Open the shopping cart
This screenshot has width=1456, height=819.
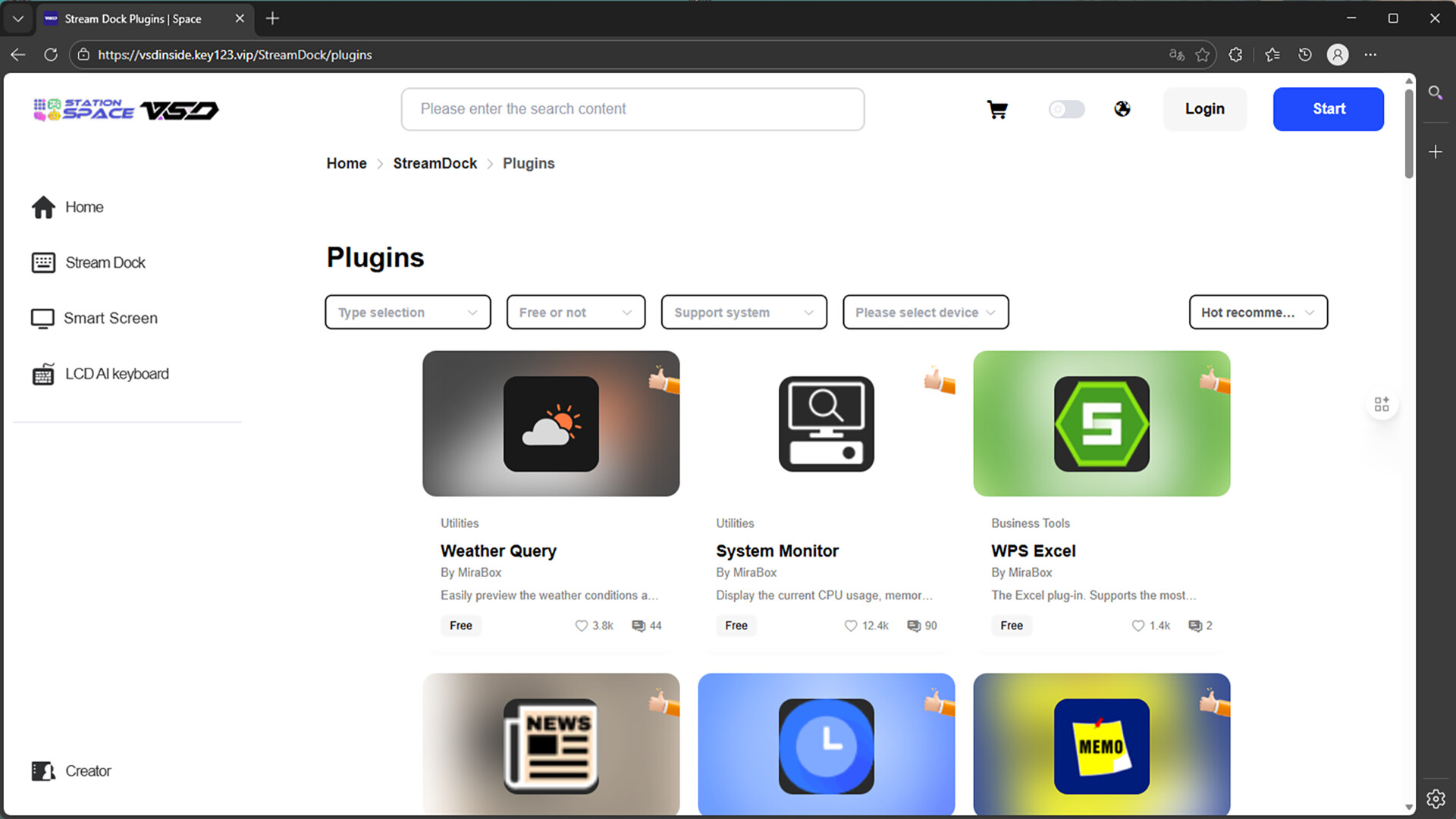[x=997, y=109]
